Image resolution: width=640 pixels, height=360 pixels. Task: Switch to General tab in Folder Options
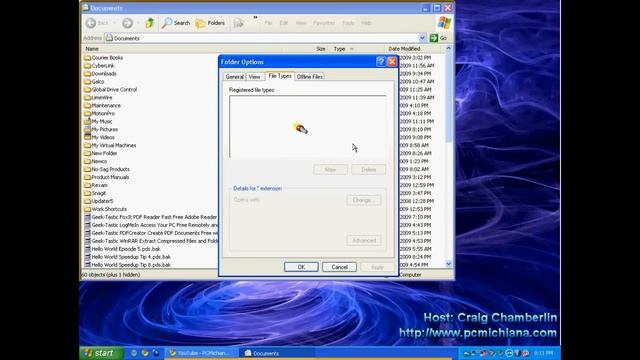234,77
